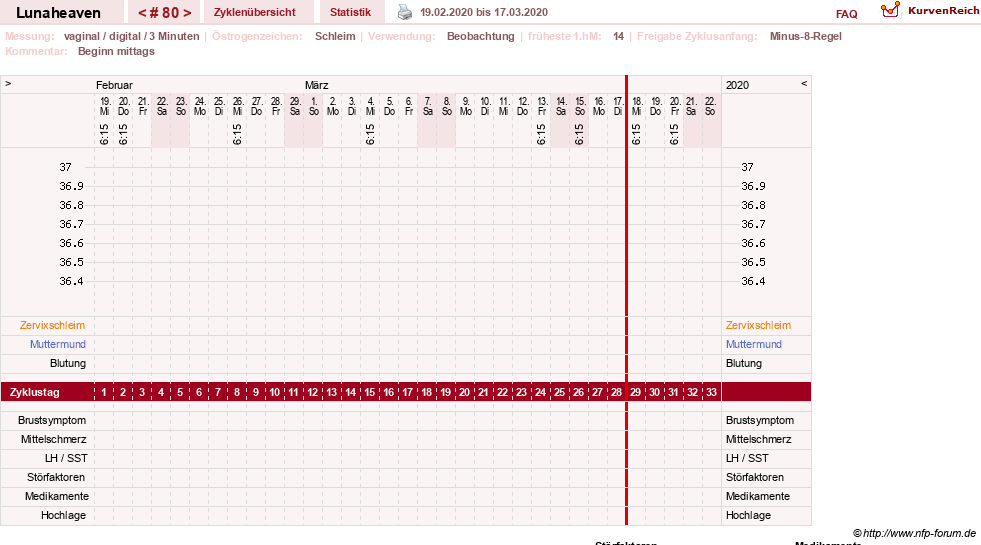Click the vaginal / digital / 3 Minuten value
This screenshot has width=981, height=545.
(131, 36)
